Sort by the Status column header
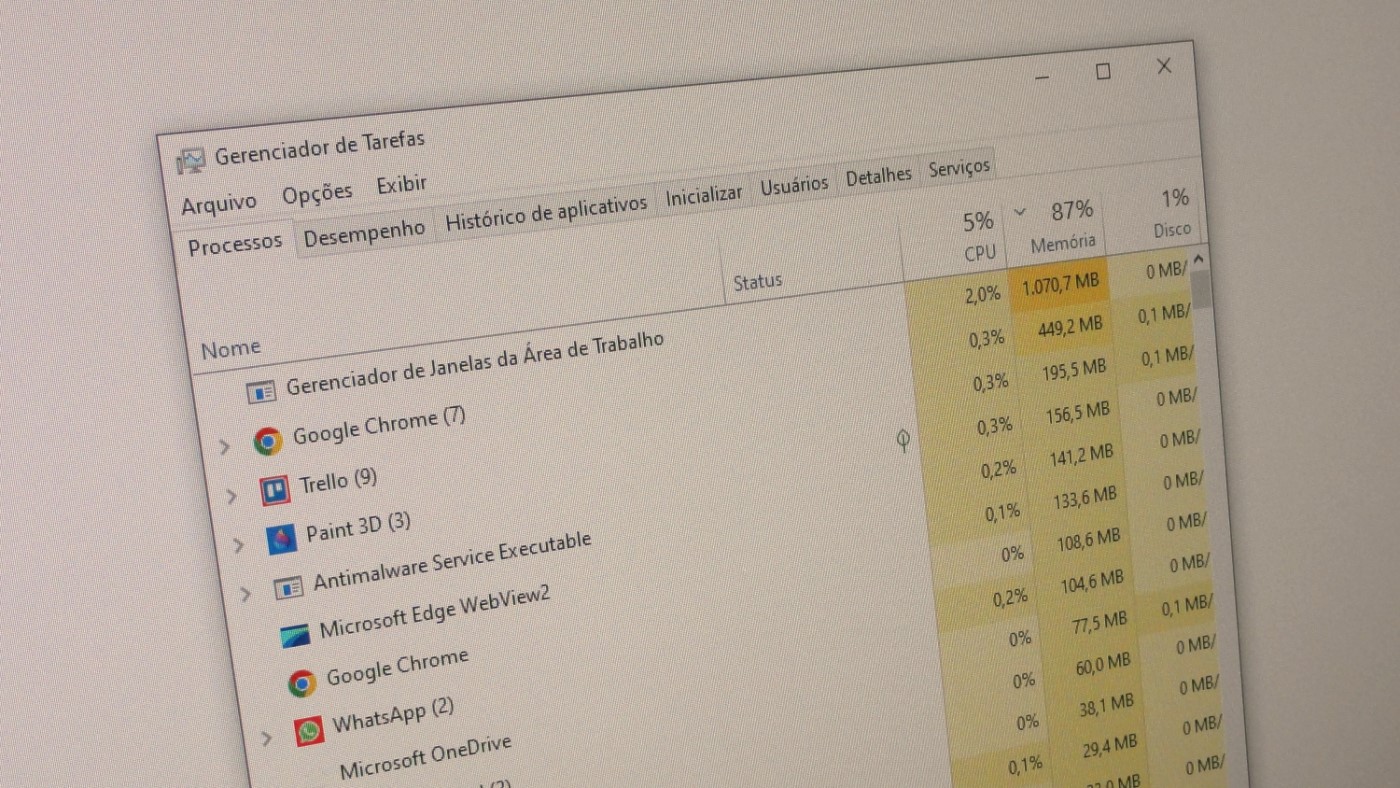Viewport: 1400px width, 788px height. pyautogui.click(x=757, y=282)
